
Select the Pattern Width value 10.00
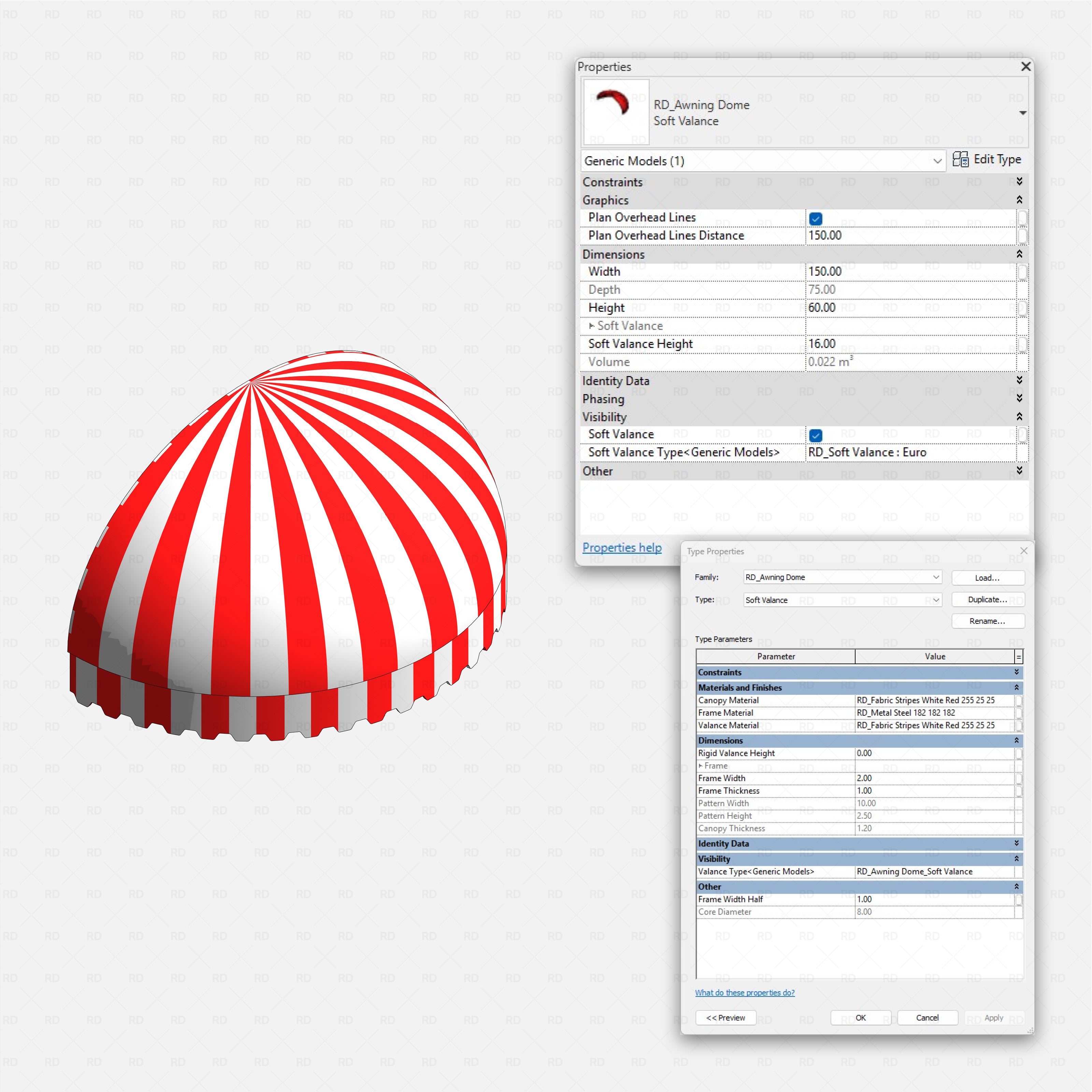[934, 803]
